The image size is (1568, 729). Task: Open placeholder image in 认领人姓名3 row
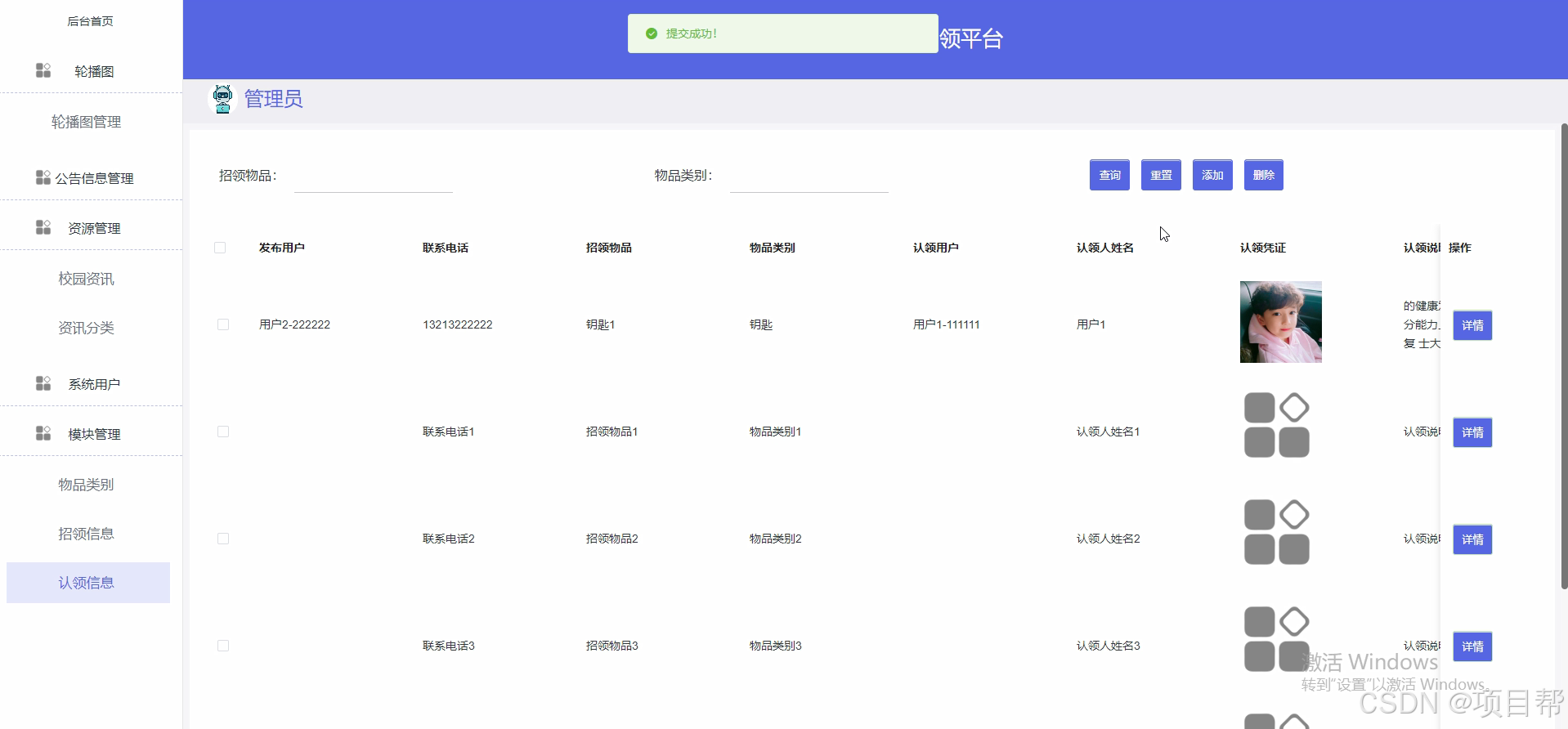click(x=1277, y=639)
